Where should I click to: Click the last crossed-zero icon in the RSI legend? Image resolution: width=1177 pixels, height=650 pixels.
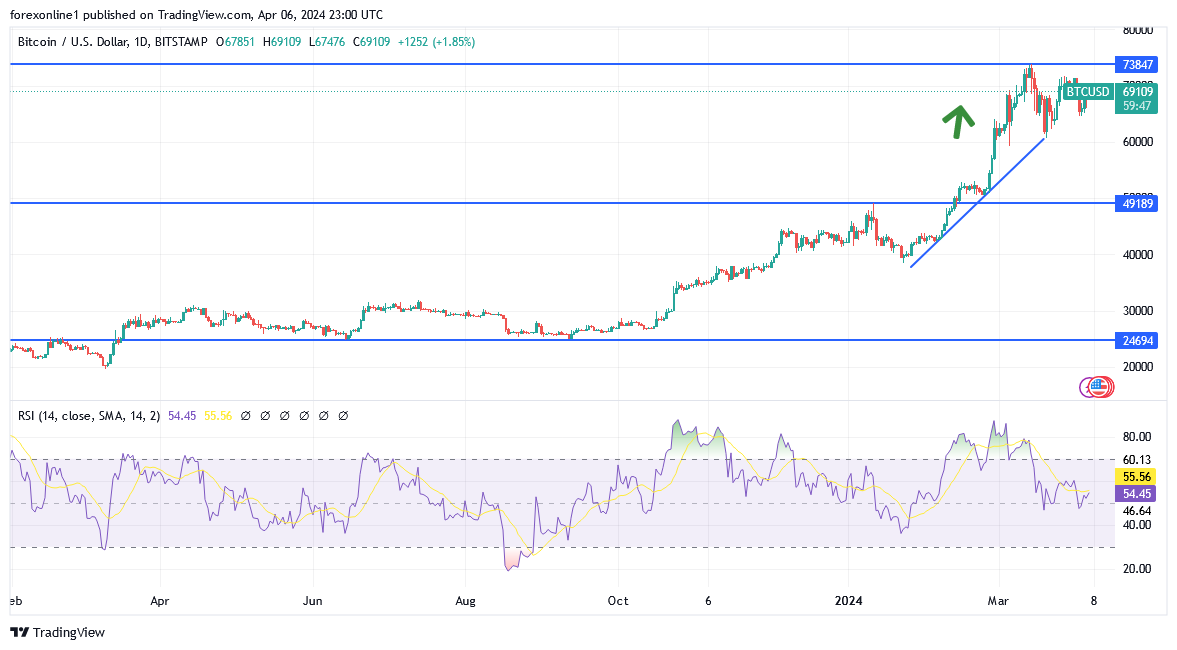[x=343, y=415]
